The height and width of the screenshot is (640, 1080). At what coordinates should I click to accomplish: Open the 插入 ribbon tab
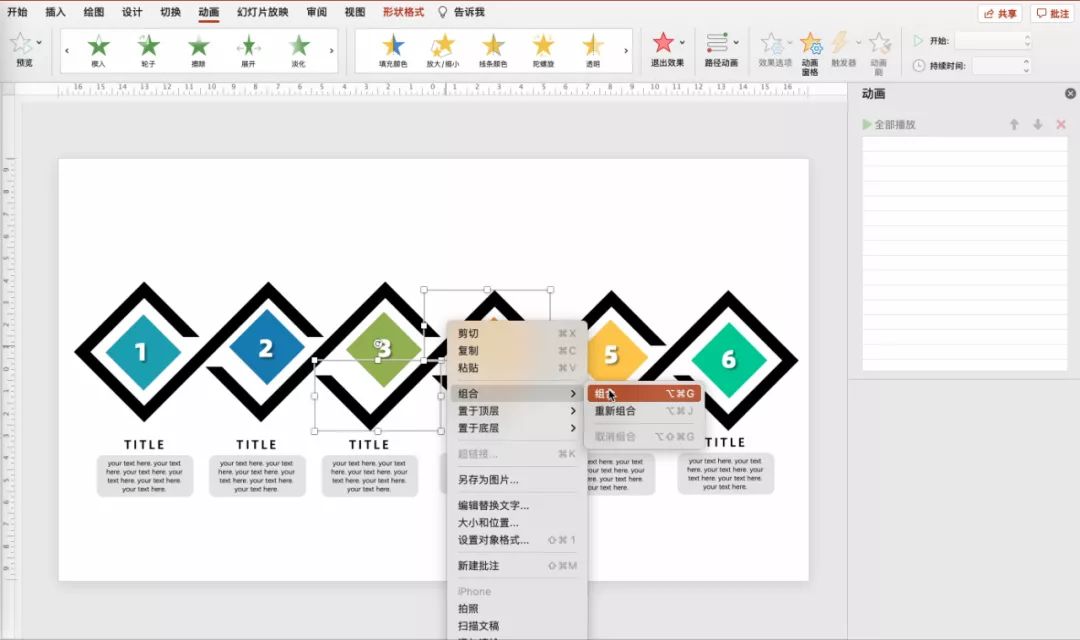tap(55, 12)
